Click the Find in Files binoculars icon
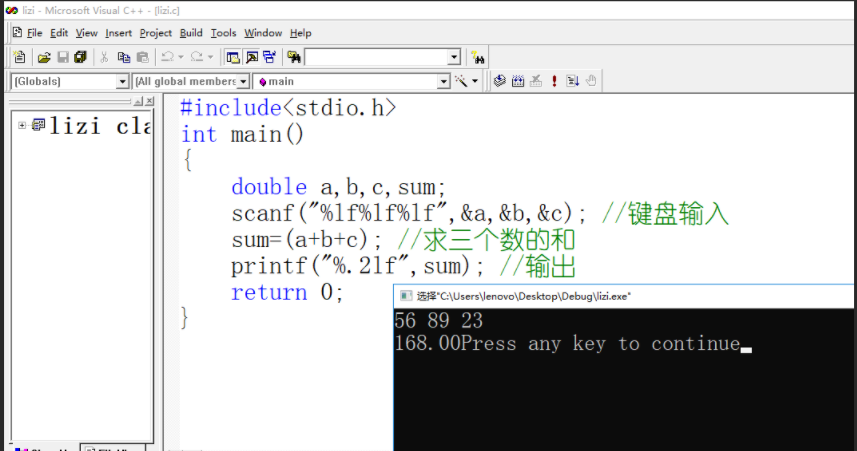 (294, 57)
